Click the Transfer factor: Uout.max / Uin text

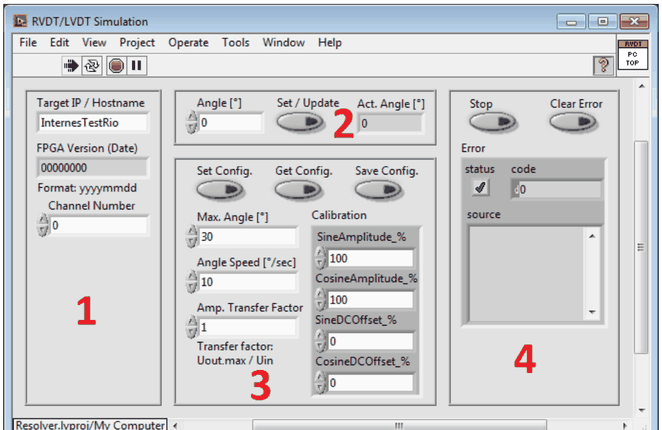click(x=235, y=354)
